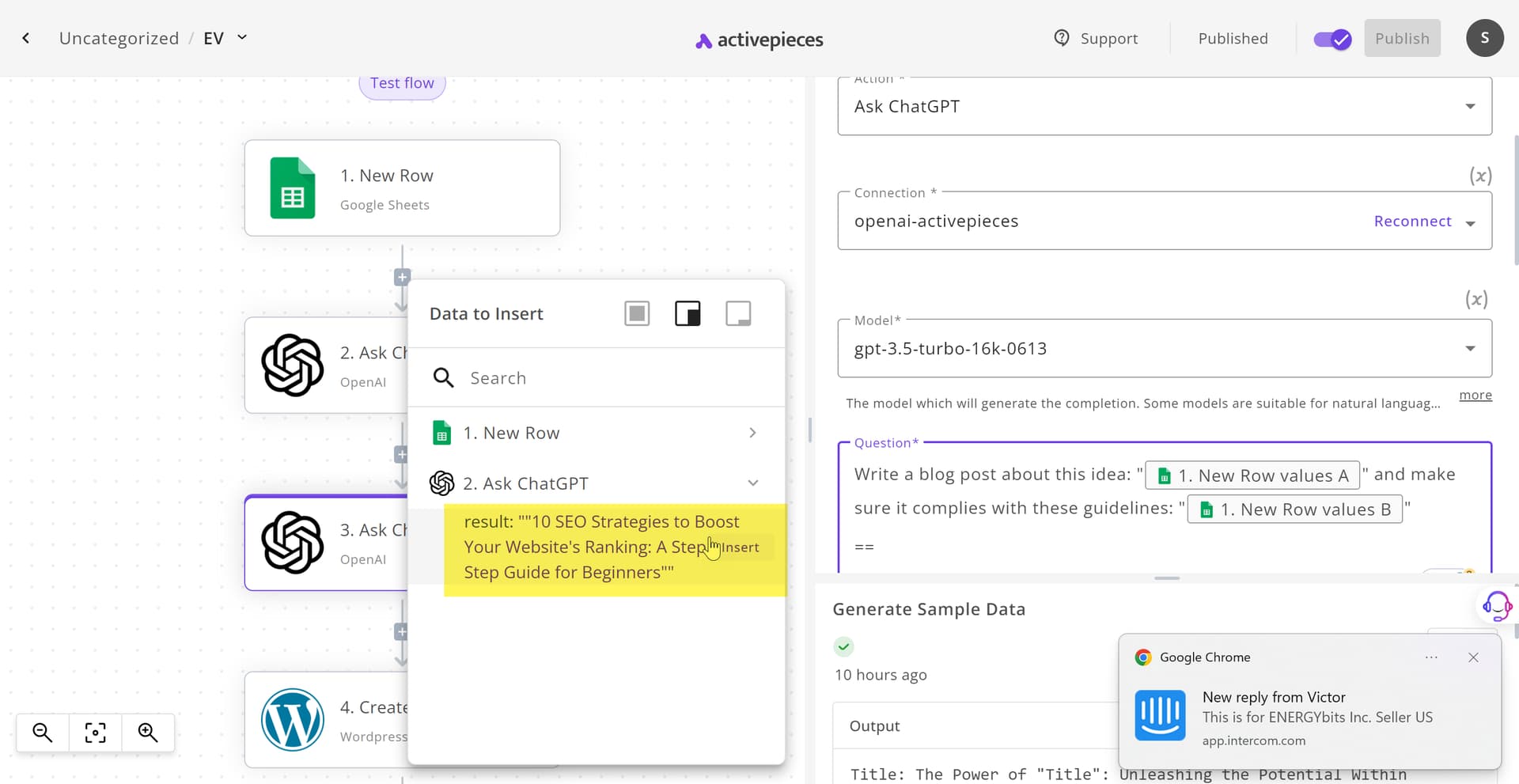The width and height of the screenshot is (1519, 784).
Task: Add step after step 3 using plus
Action: [401, 632]
